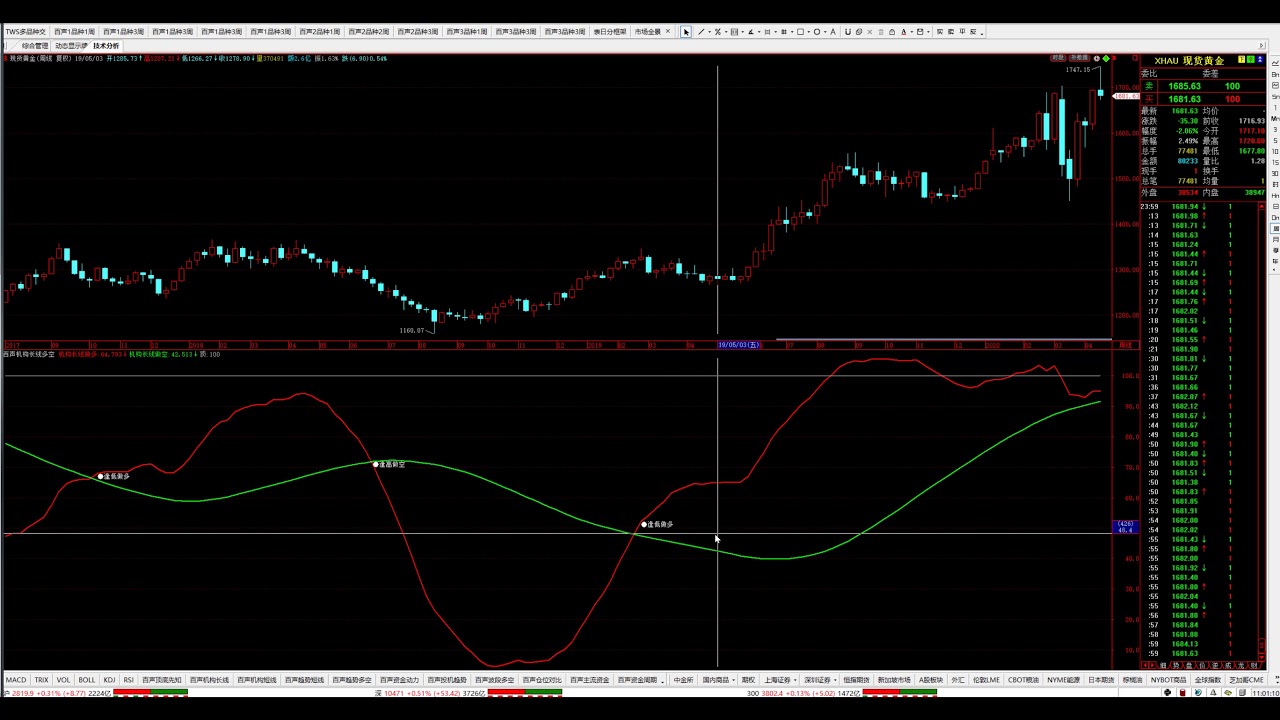Click the buy price 1681.63

[x=1184, y=99]
